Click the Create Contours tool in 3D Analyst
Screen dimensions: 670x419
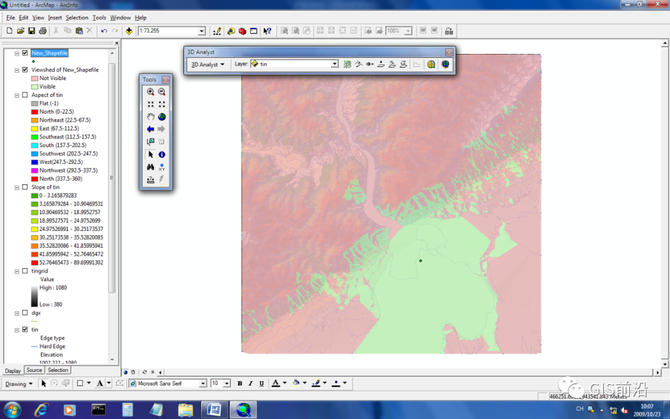pos(347,64)
